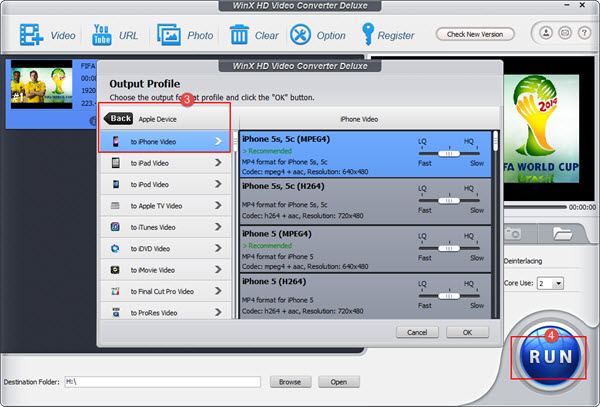The width and height of the screenshot is (600, 407).
Task: Adjust iPhone 5 (H264) quality slider
Action: point(449,296)
